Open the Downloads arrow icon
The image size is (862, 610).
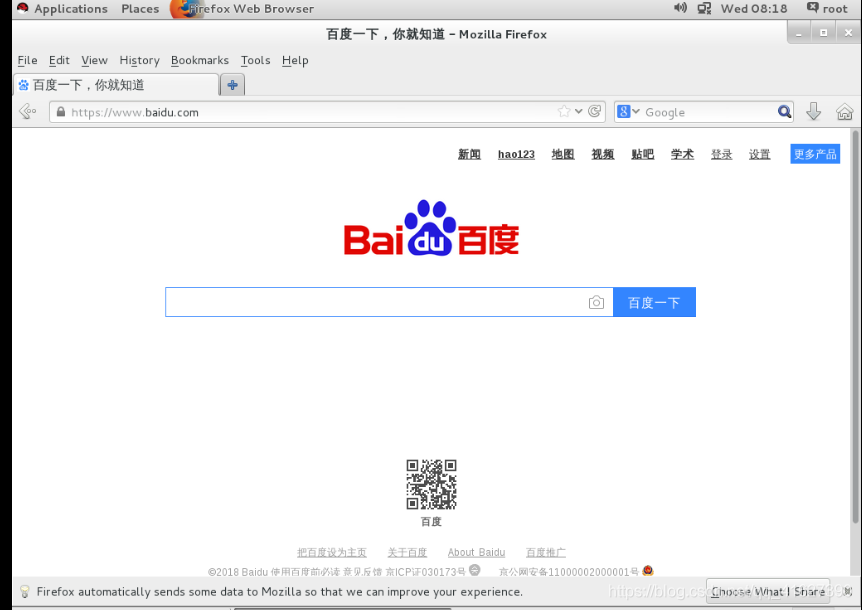coord(814,112)
